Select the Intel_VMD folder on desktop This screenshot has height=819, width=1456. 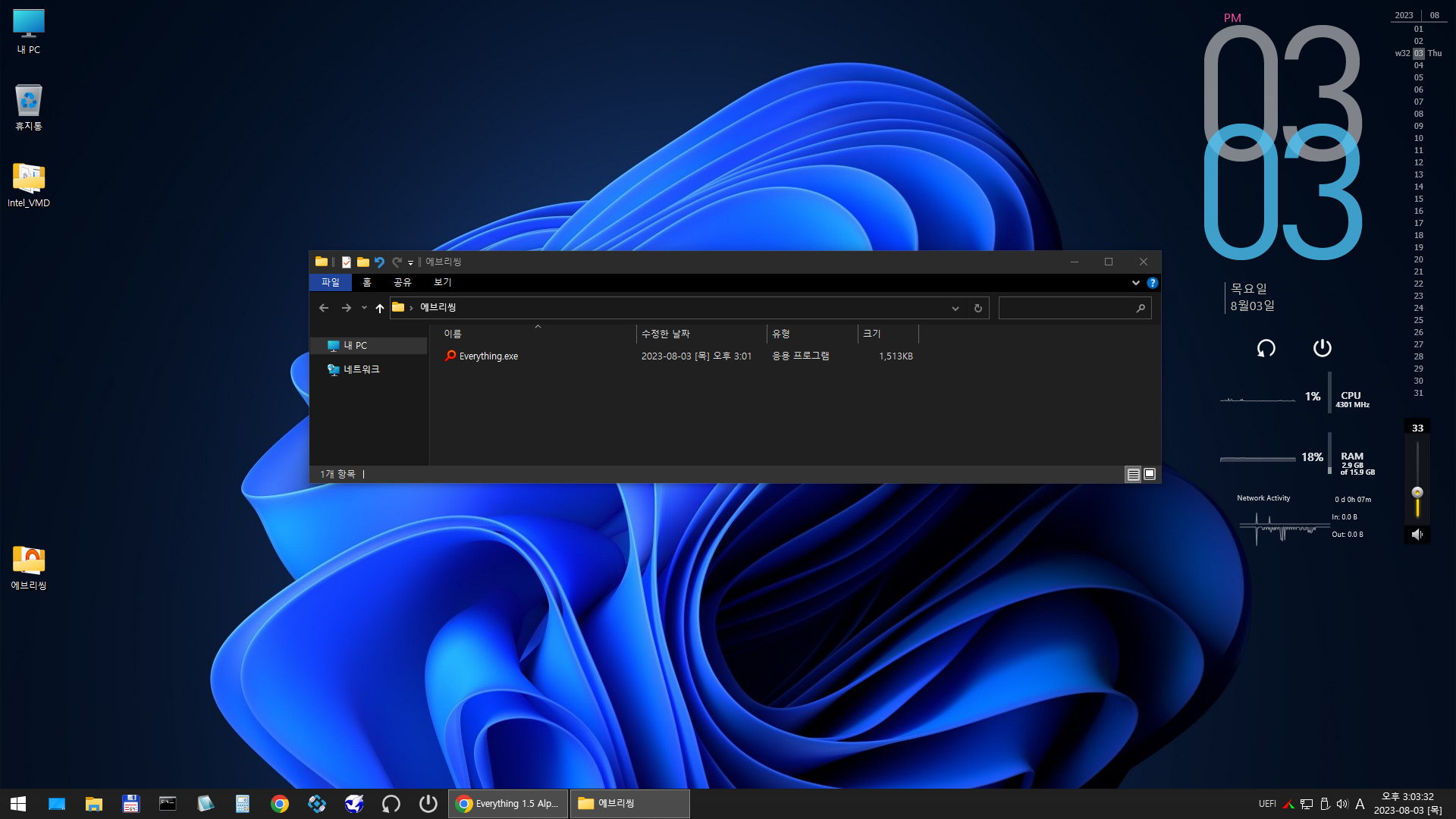pos(29,184)
